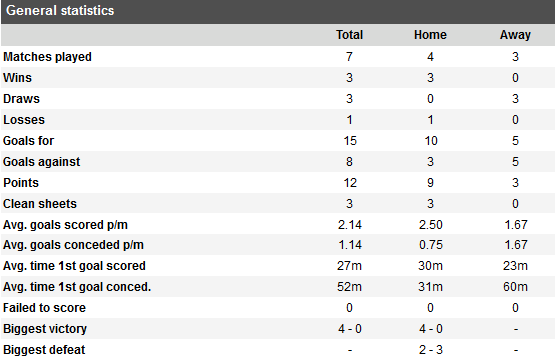This screenshot has width=555, height=362.
Task: Select the Total column header
Action: point(349,35)
